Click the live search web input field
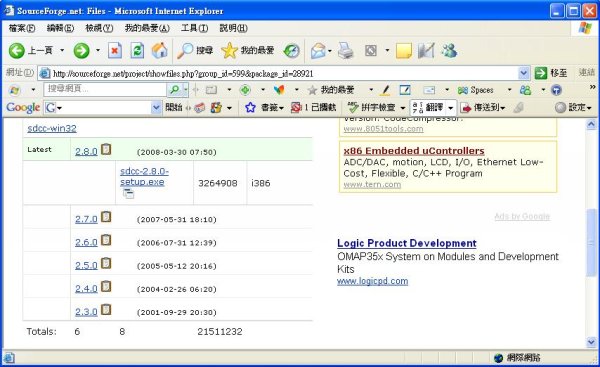The height and width of the screenshot is (367, 600). click(x=105, y=89)
